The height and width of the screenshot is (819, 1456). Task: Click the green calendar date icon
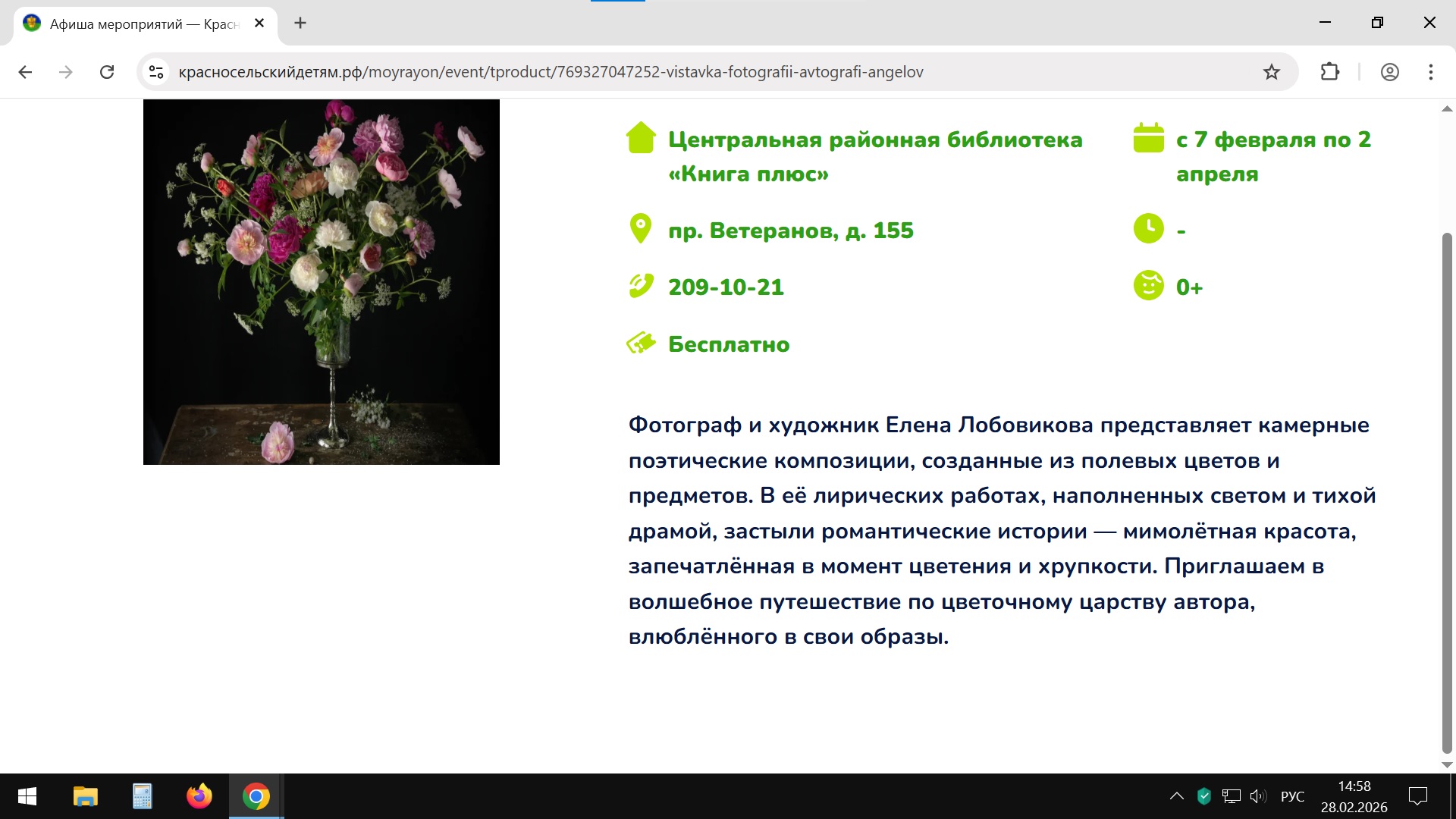click(x=1148, y=139)
